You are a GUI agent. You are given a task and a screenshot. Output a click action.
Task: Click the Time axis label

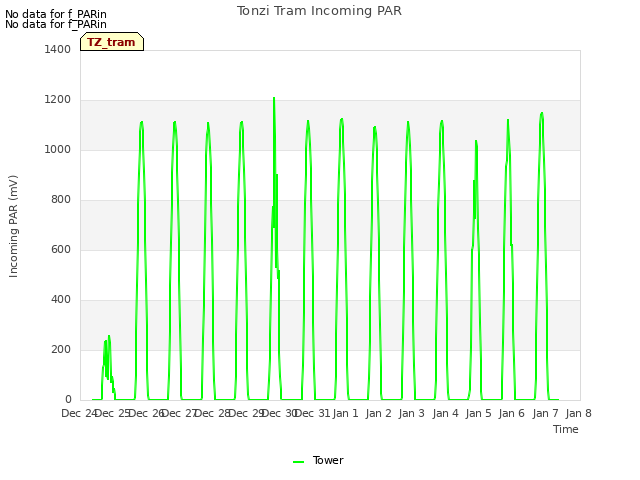pyautogui.click(x=566, y=429)
